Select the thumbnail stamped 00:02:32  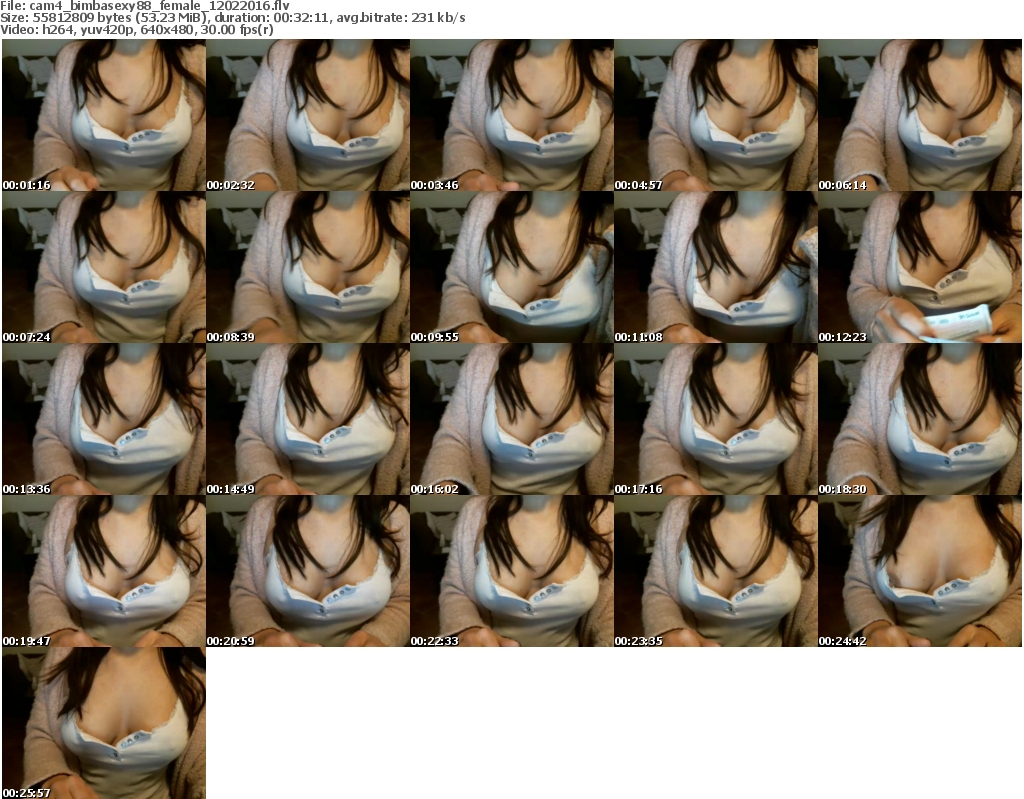308,115
